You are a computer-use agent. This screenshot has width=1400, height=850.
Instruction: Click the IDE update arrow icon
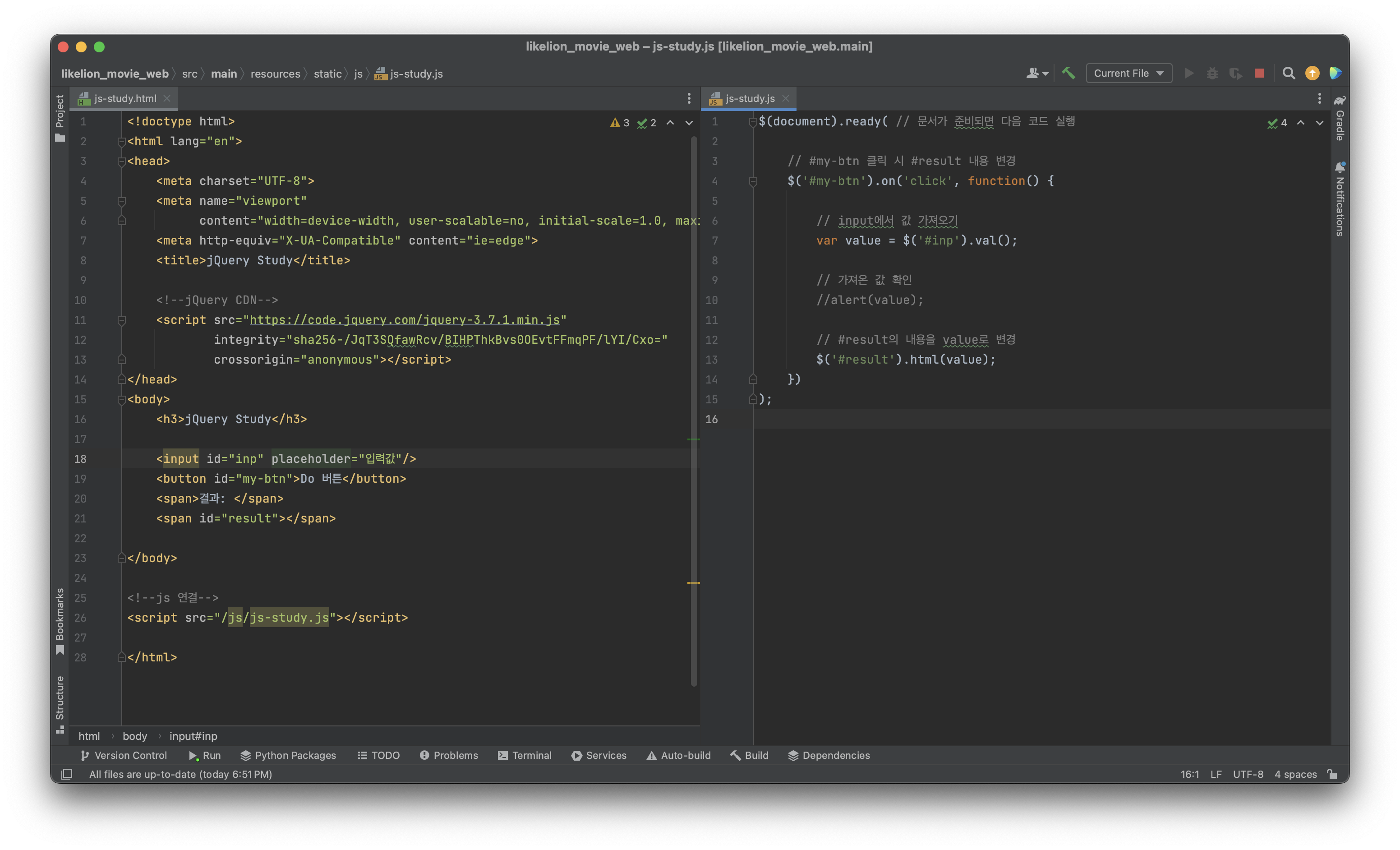tap(1312, 73)
